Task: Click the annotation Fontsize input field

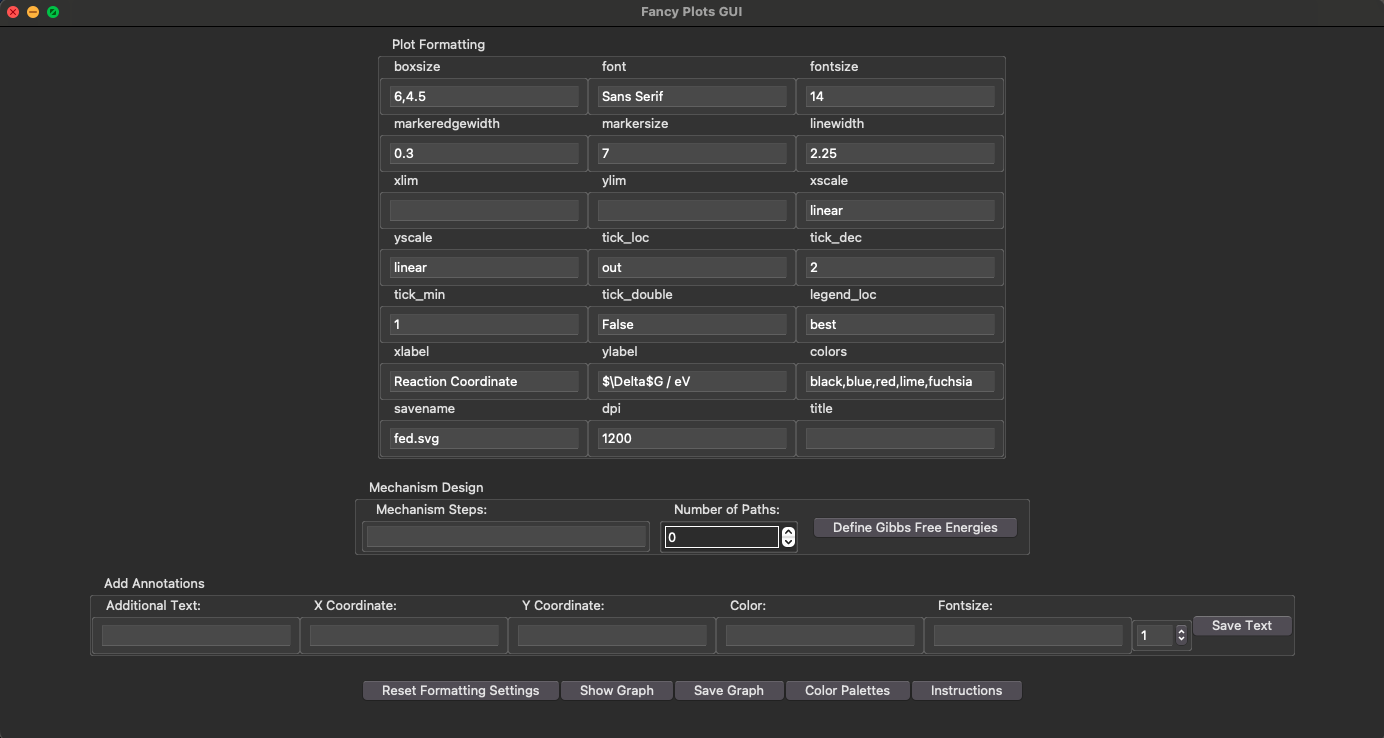Action: (1028, 635)
